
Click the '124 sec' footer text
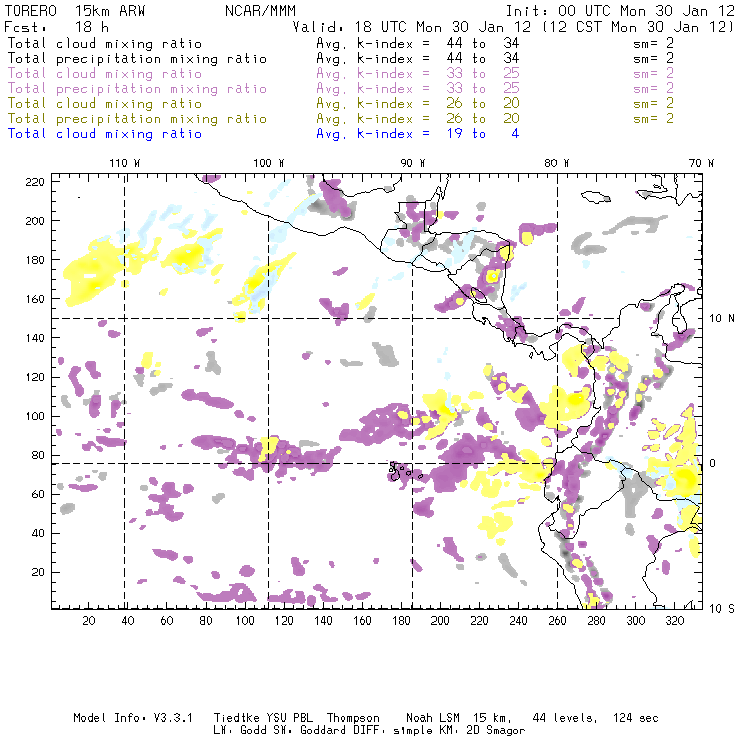(635, 718)
